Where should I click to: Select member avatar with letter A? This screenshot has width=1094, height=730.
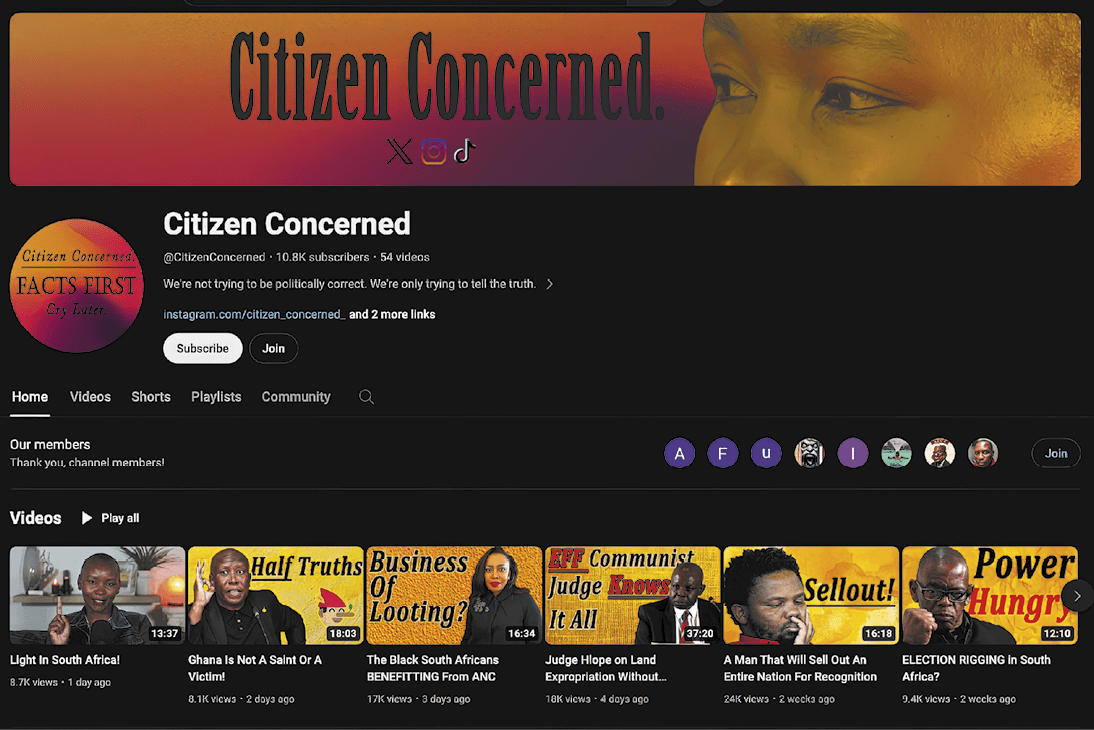(680, 454)
